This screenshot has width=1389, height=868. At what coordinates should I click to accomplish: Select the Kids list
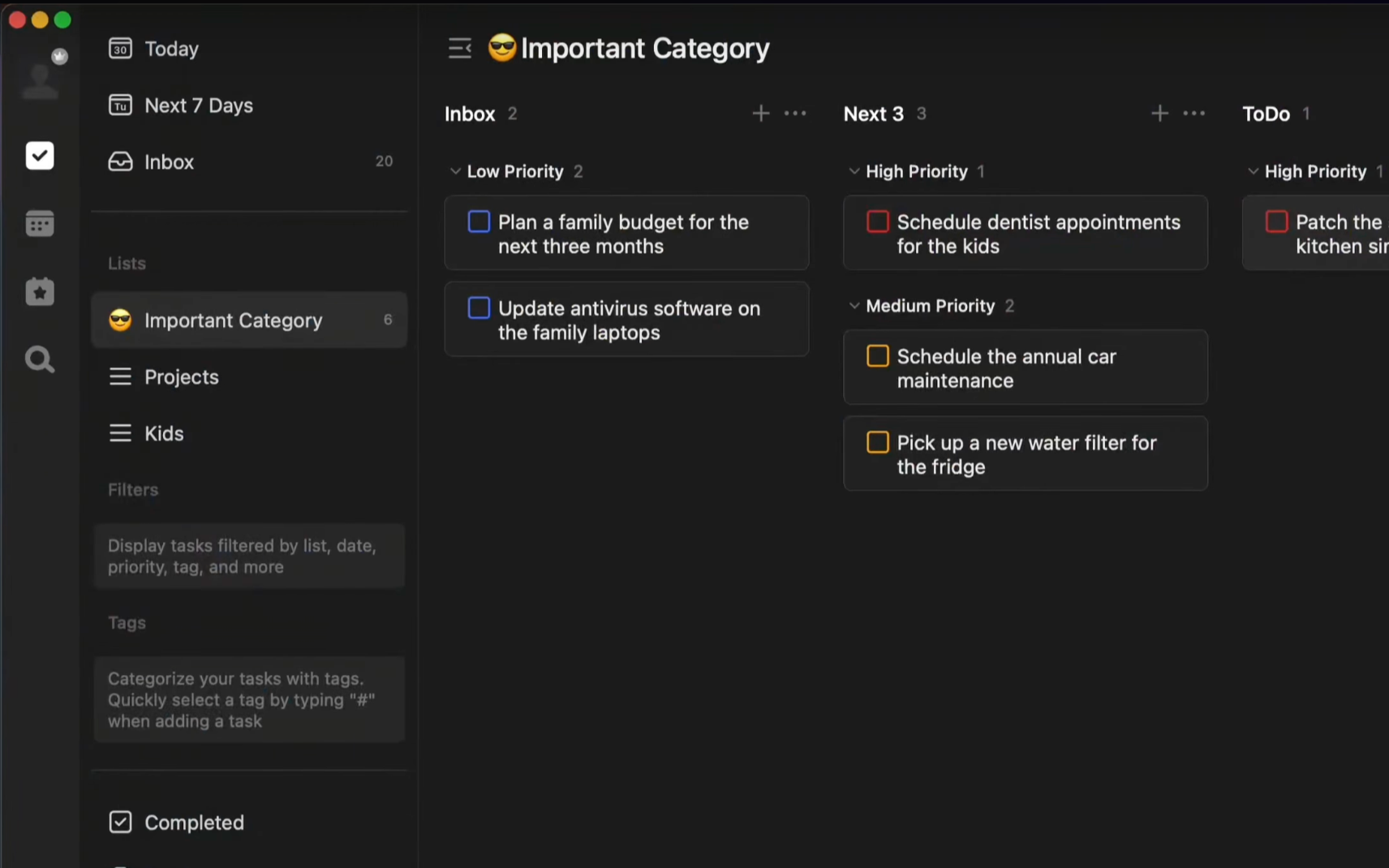(164, 433)
